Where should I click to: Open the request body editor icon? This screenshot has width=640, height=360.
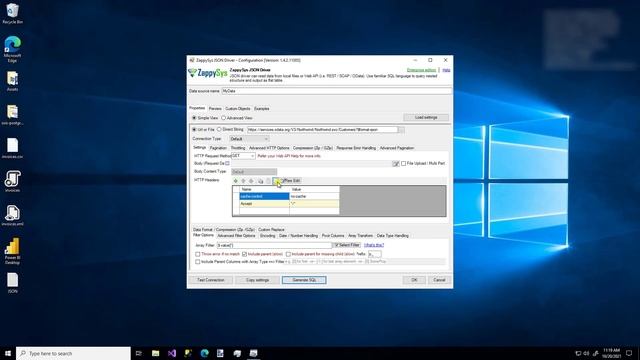396,164
